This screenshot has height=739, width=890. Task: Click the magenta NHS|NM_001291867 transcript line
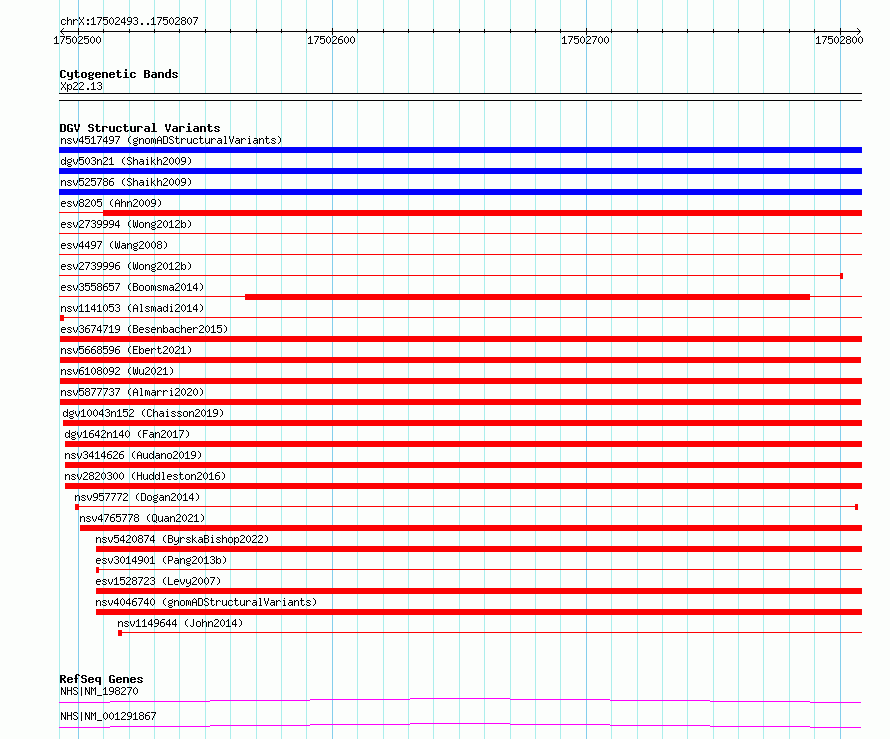coord(460,726)
